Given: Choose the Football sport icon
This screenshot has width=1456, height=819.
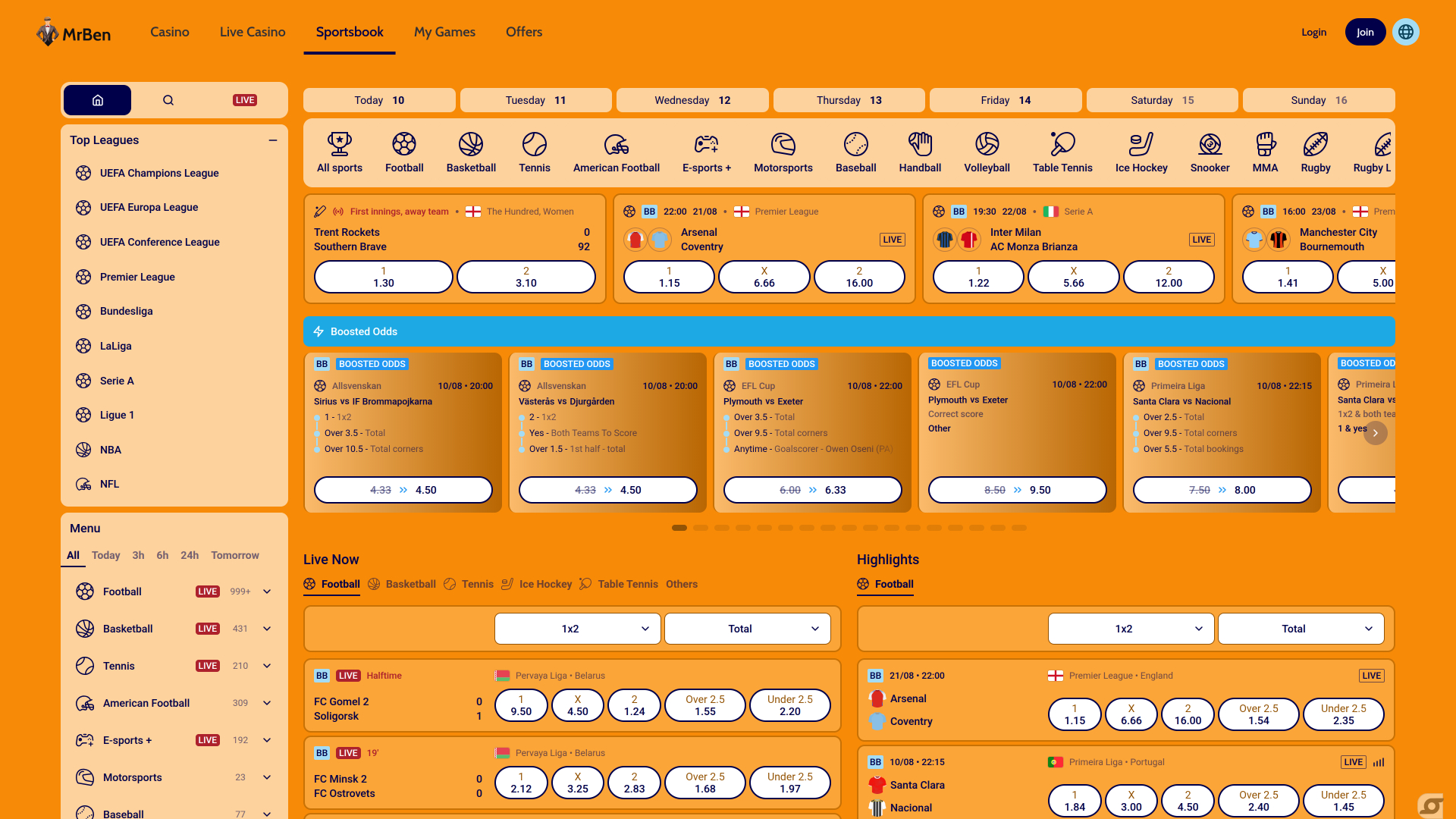Looking at the screenshot, I should 404,144.
